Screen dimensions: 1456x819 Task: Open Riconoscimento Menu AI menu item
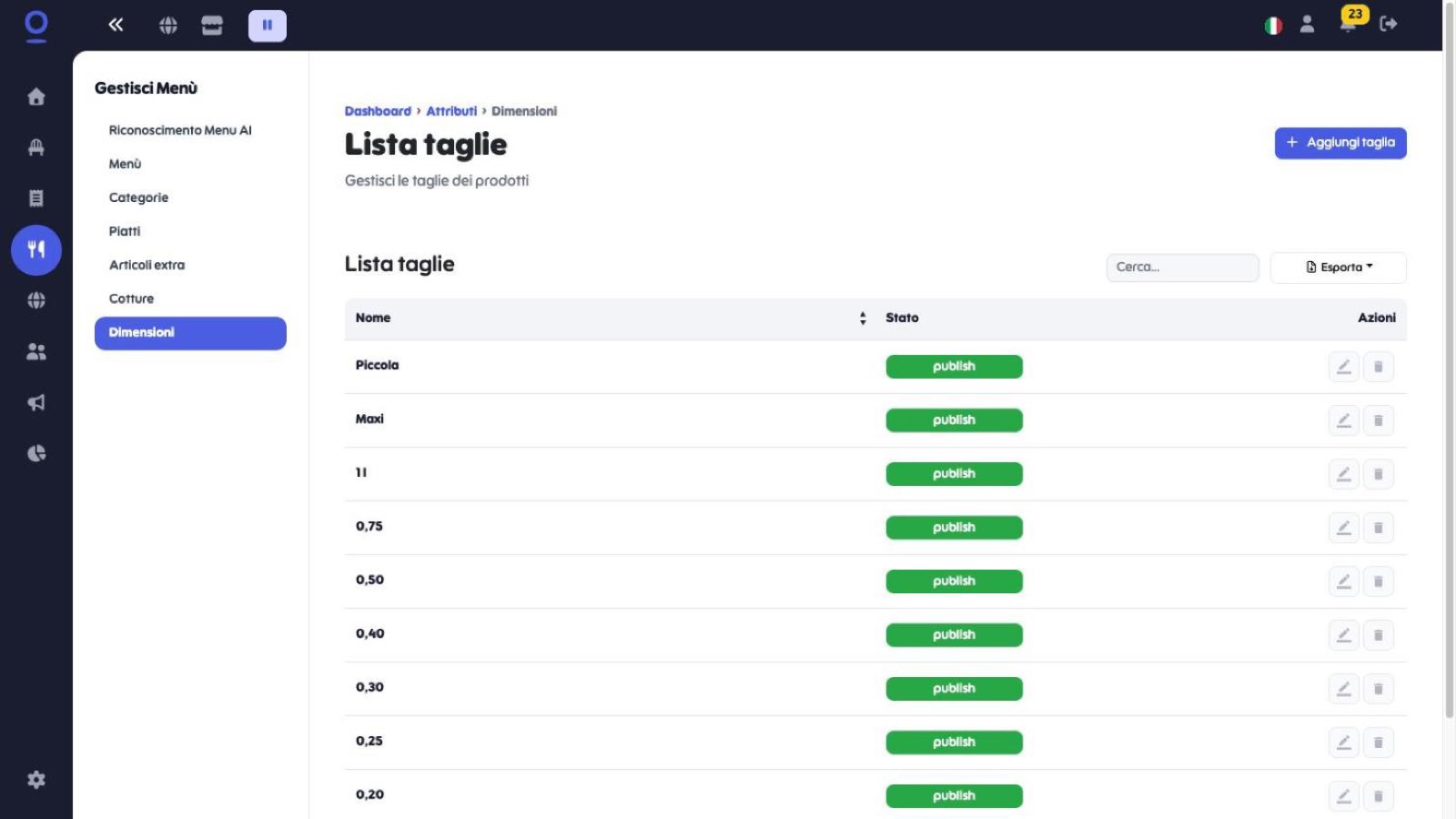pyautogui.click(x=180, y=130)
